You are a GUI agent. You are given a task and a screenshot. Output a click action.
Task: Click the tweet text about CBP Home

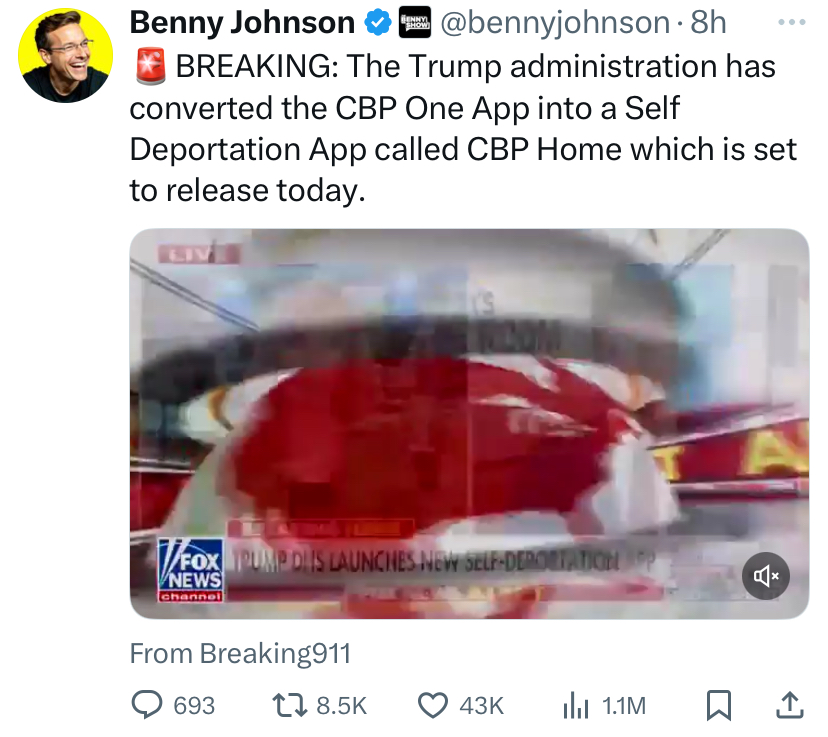pyautogui.click(x=464, y=128)
